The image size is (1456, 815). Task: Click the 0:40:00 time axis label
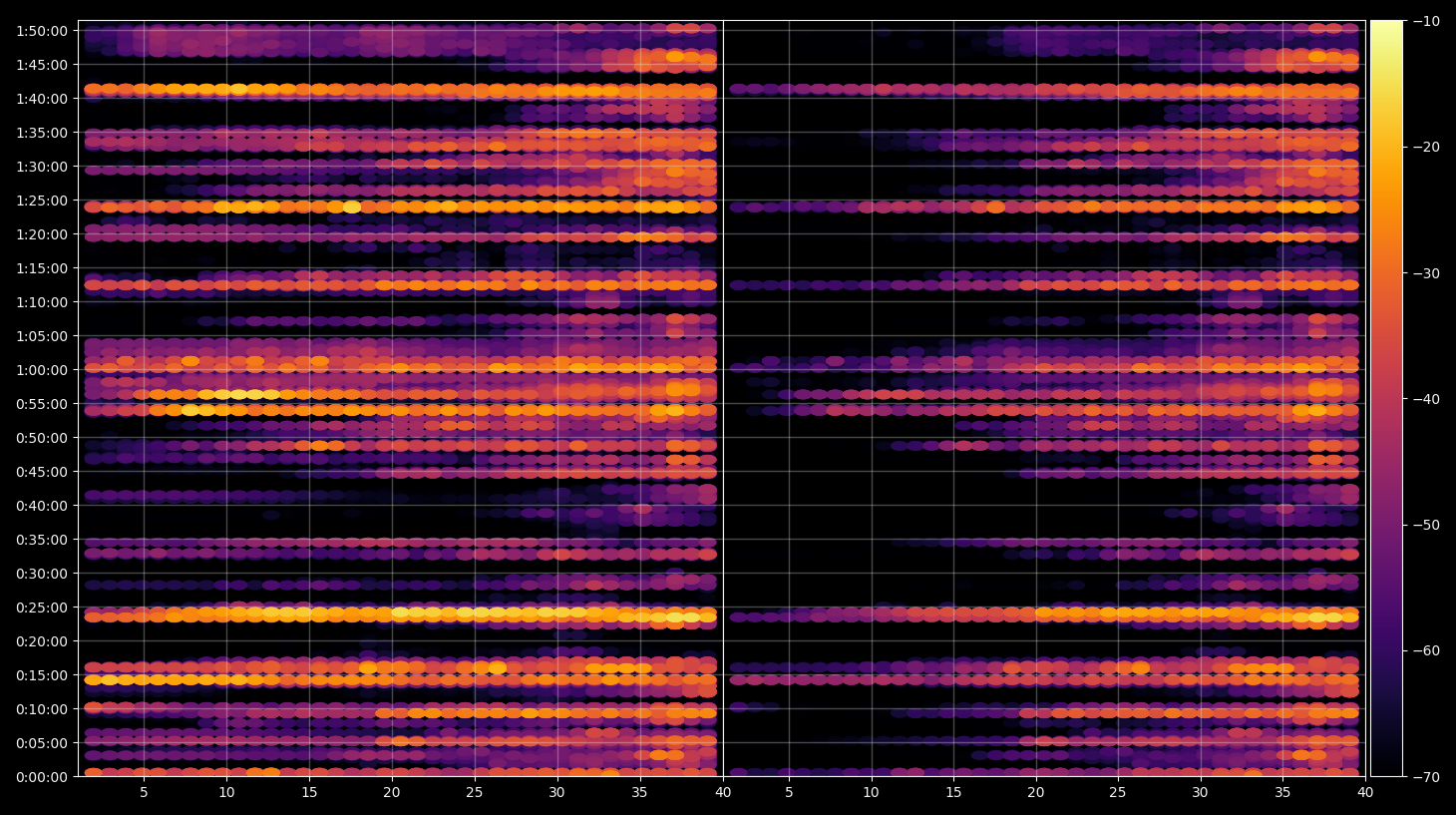point(42,506)
